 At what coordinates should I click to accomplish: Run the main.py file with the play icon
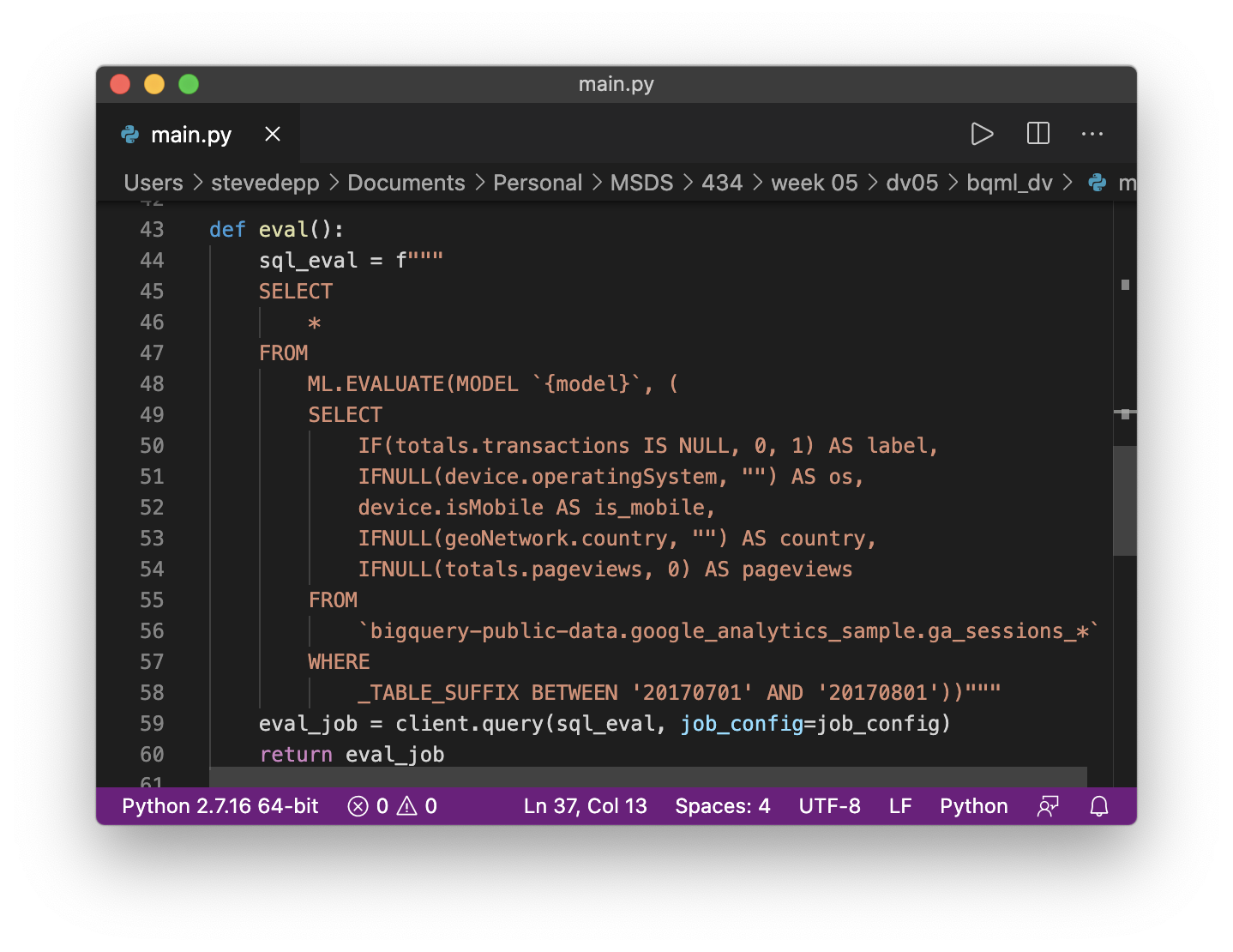pos(982,134)
